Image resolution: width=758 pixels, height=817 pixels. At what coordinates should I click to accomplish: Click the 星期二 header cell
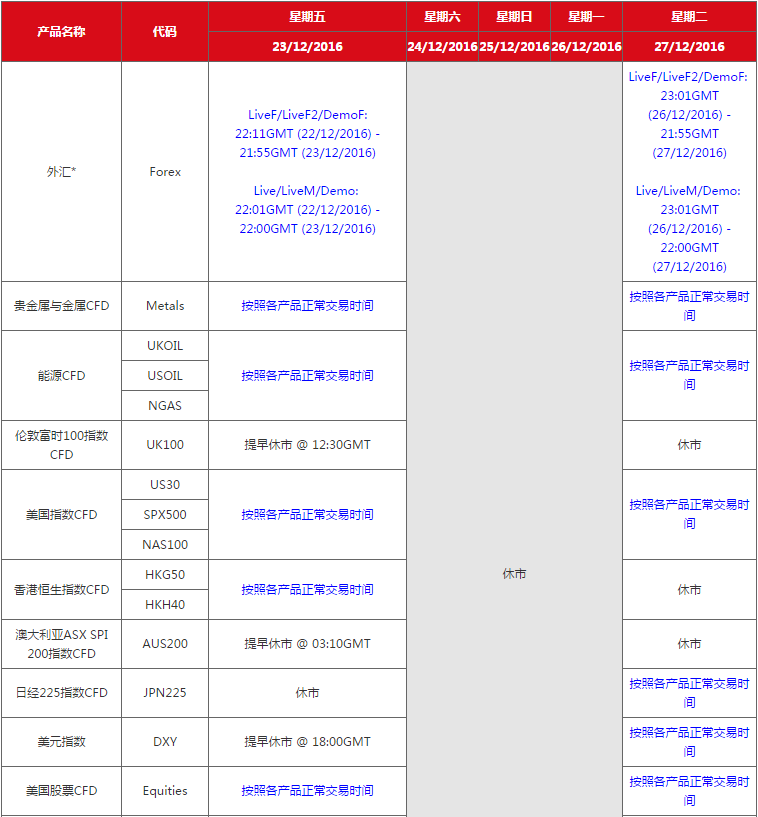click(689, 17)
